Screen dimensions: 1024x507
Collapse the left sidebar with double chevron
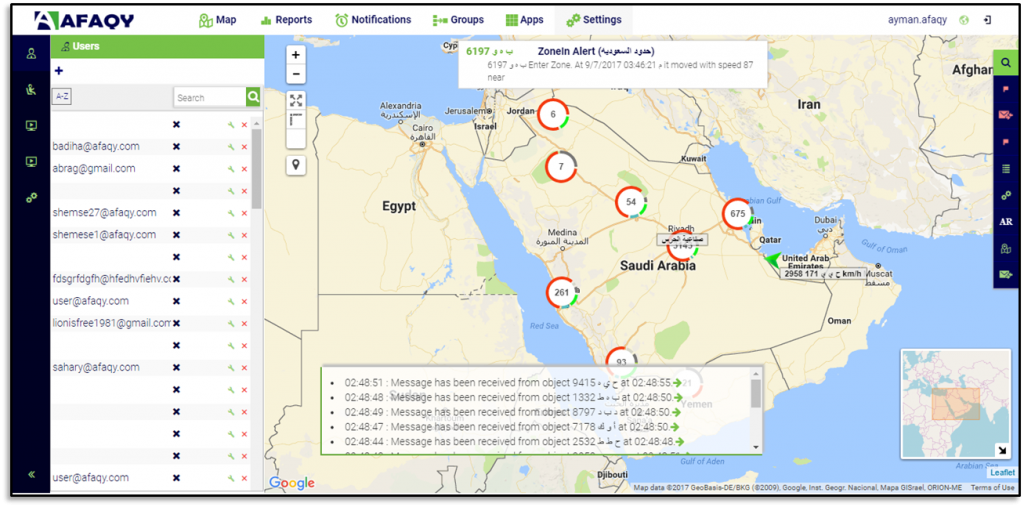point(31,474)
